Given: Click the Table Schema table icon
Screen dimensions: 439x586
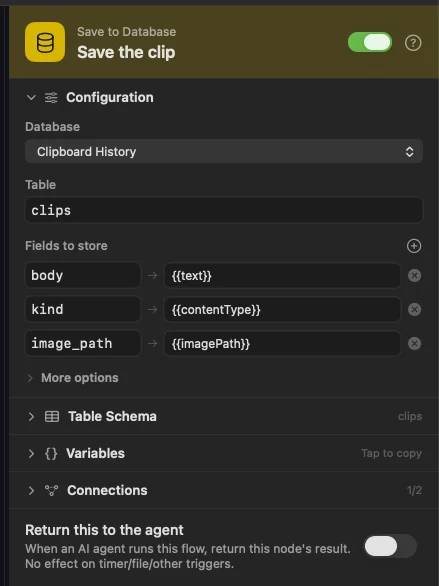Looking at the screenshot, I should pos(52,416).
